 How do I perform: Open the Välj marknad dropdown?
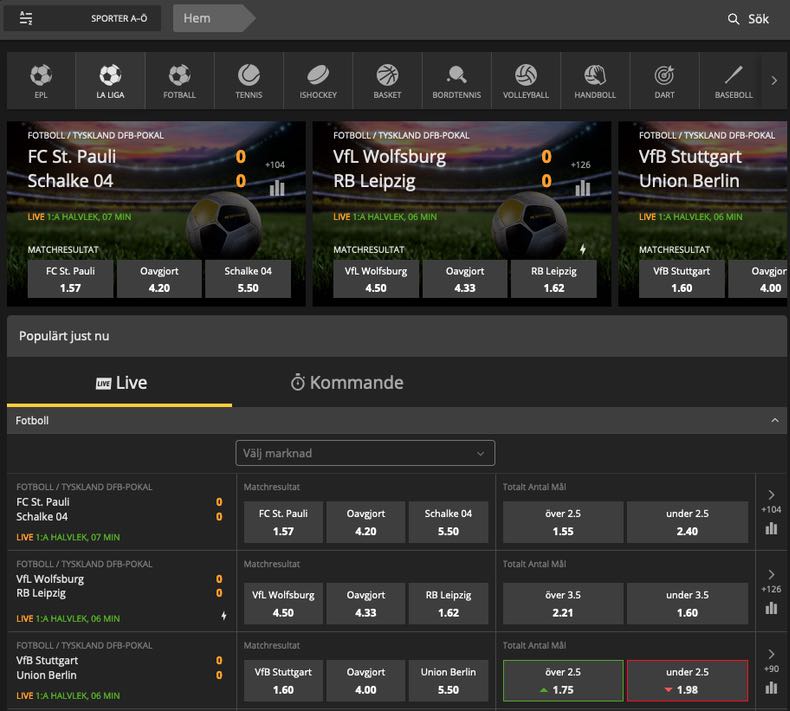365,453
